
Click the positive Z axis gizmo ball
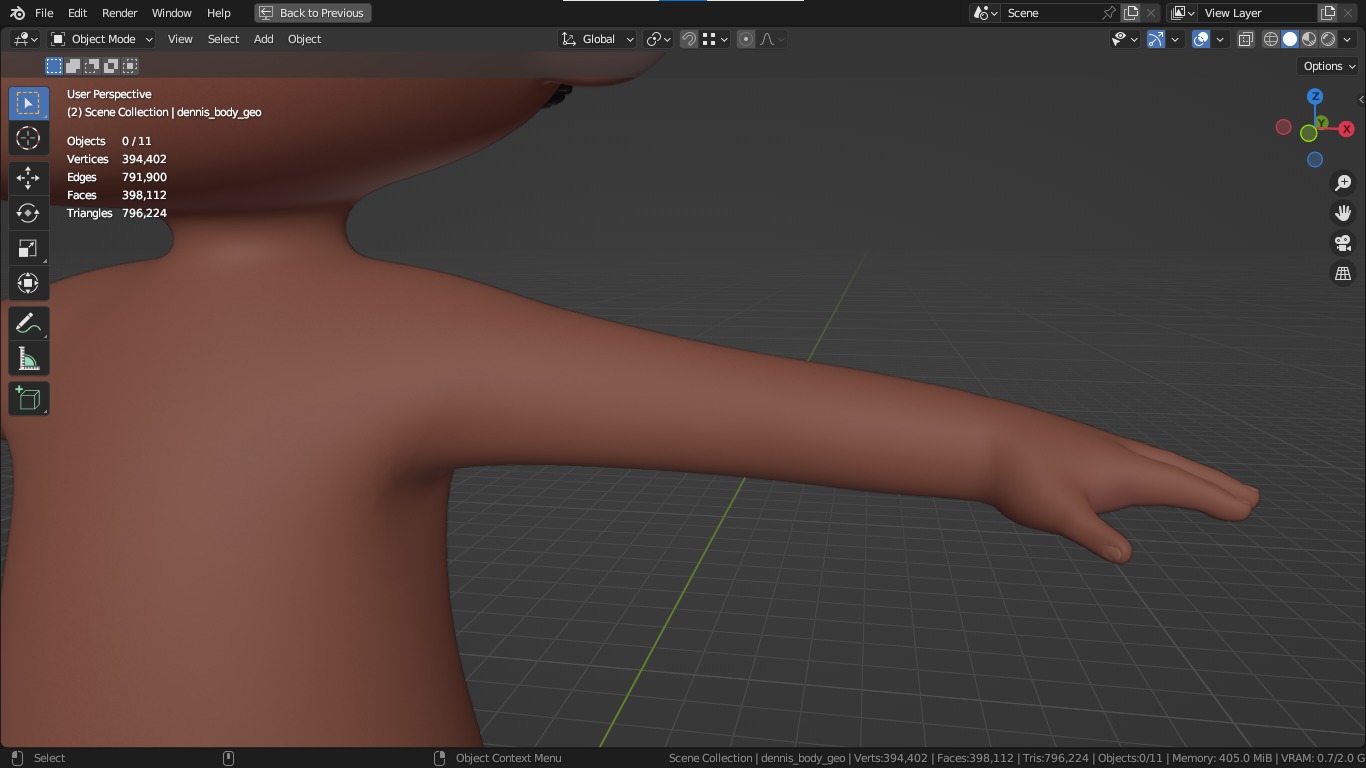1315,97
